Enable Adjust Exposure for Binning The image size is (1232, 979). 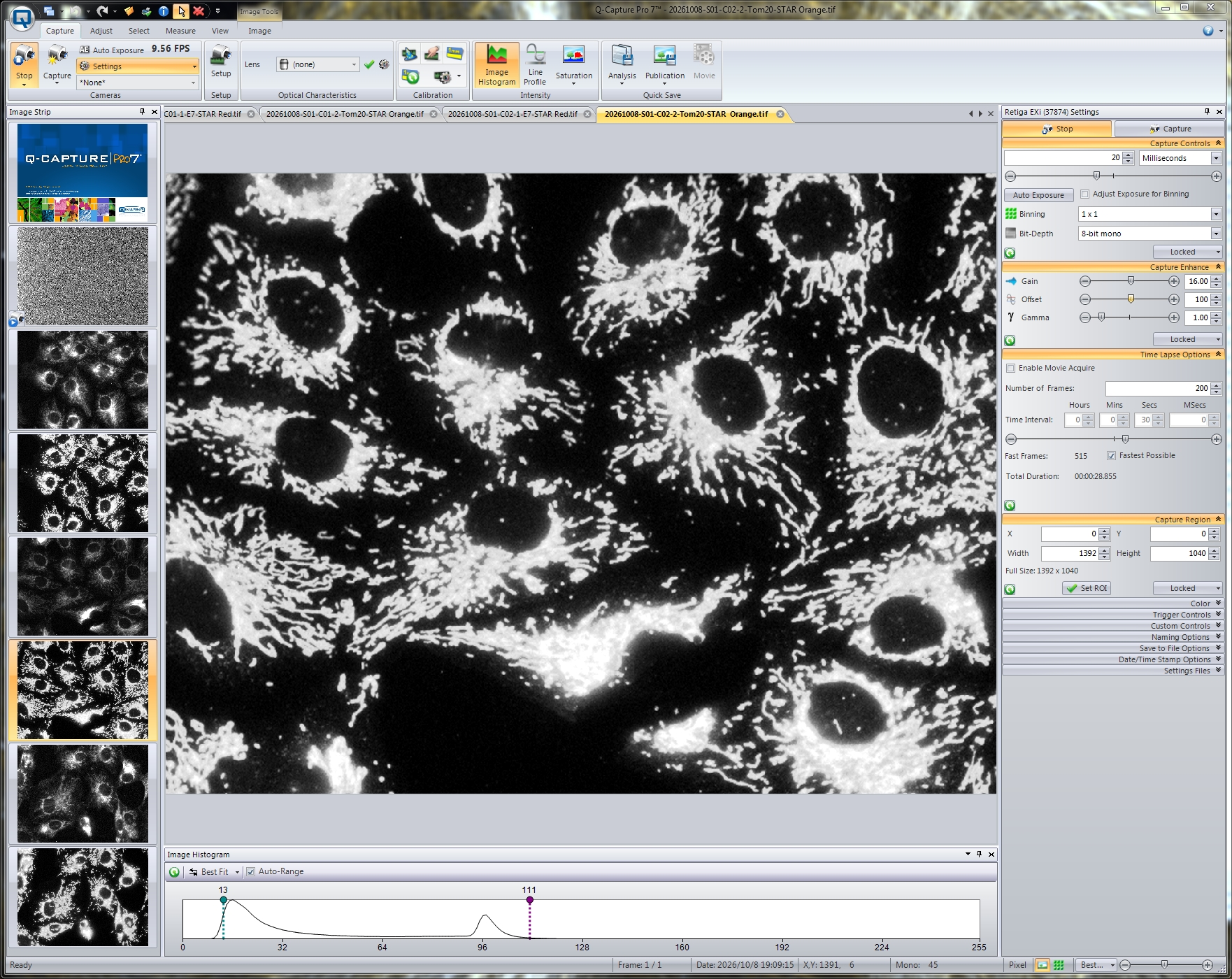click(1085, 194)
